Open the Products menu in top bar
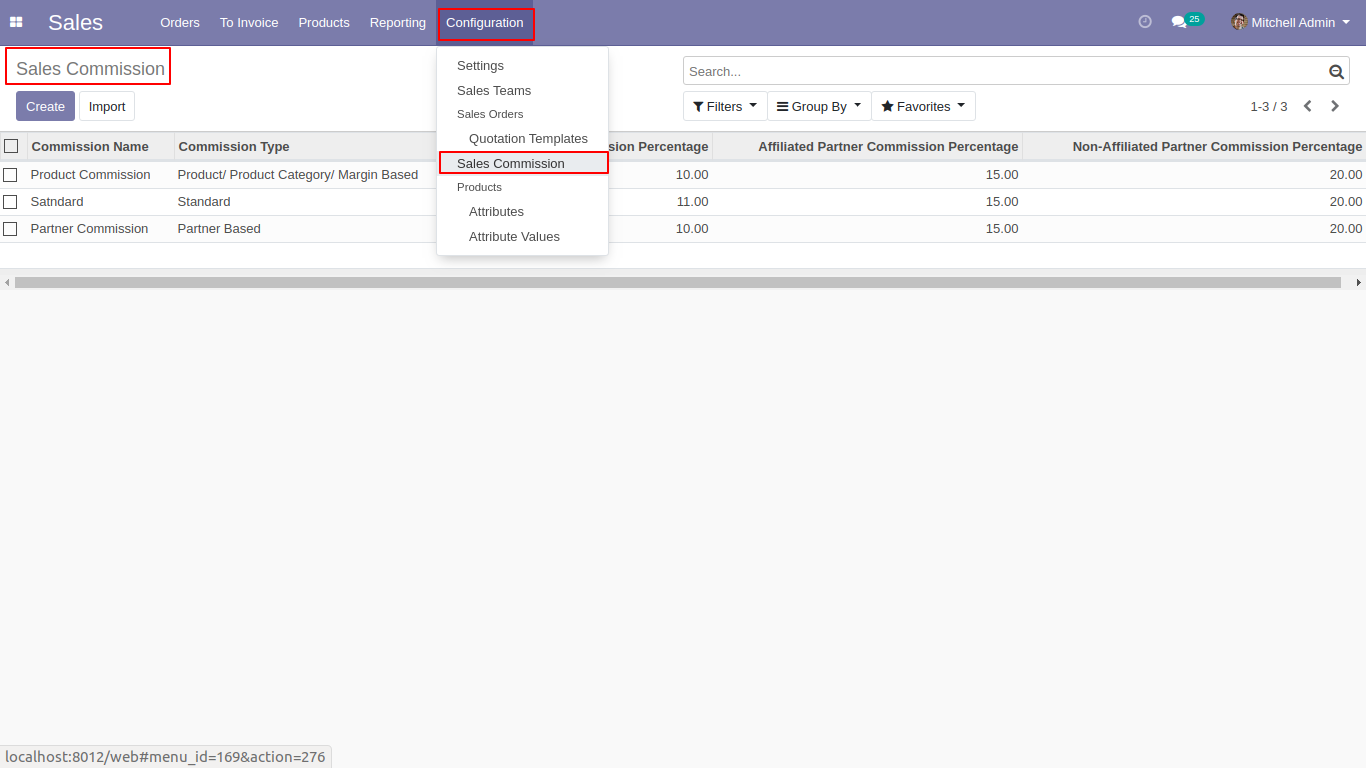This screenshot has width=1366, height=768. tap(324, 22)
